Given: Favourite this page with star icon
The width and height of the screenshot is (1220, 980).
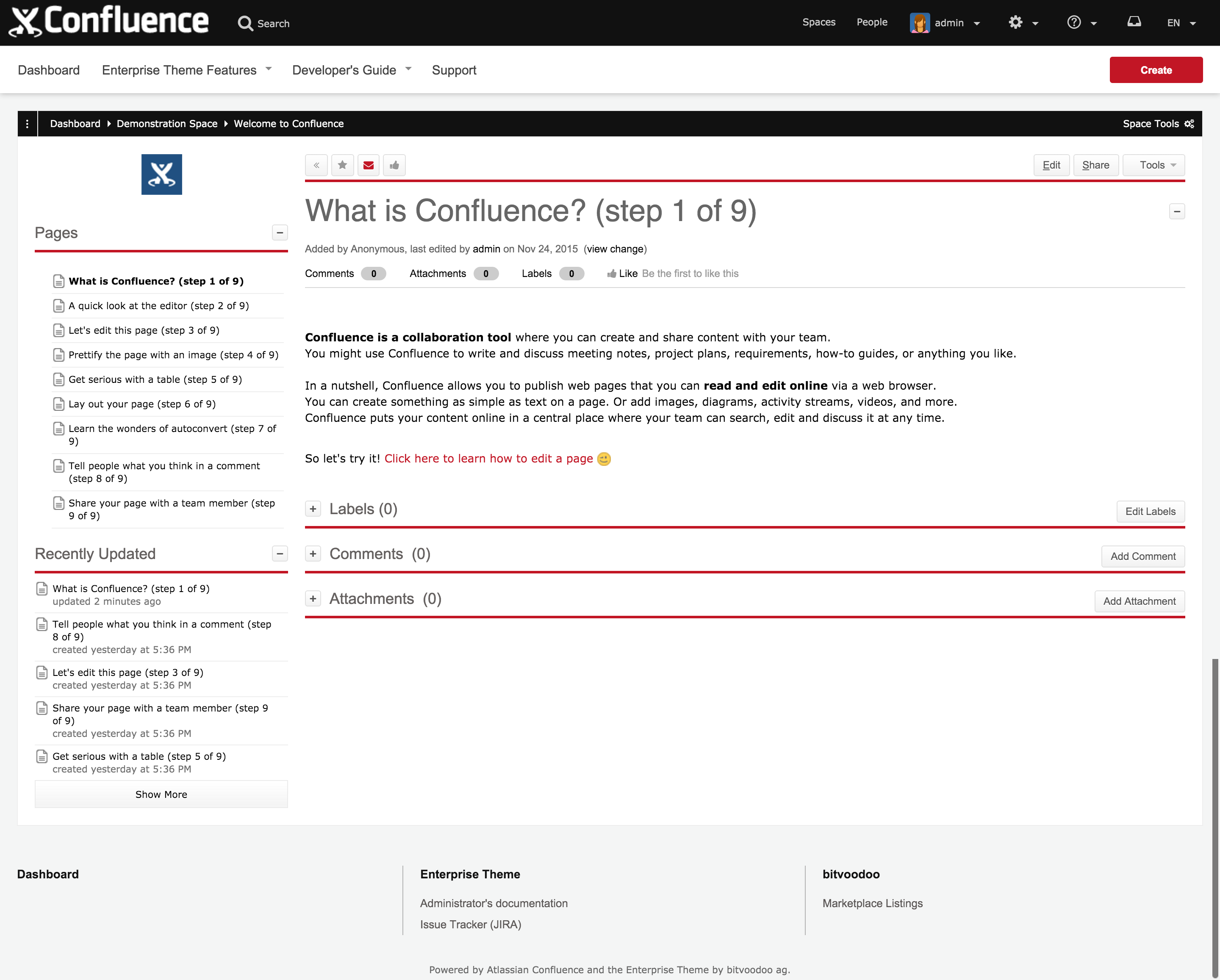Looking at the screenshot, I should click(x=342, y=165).
